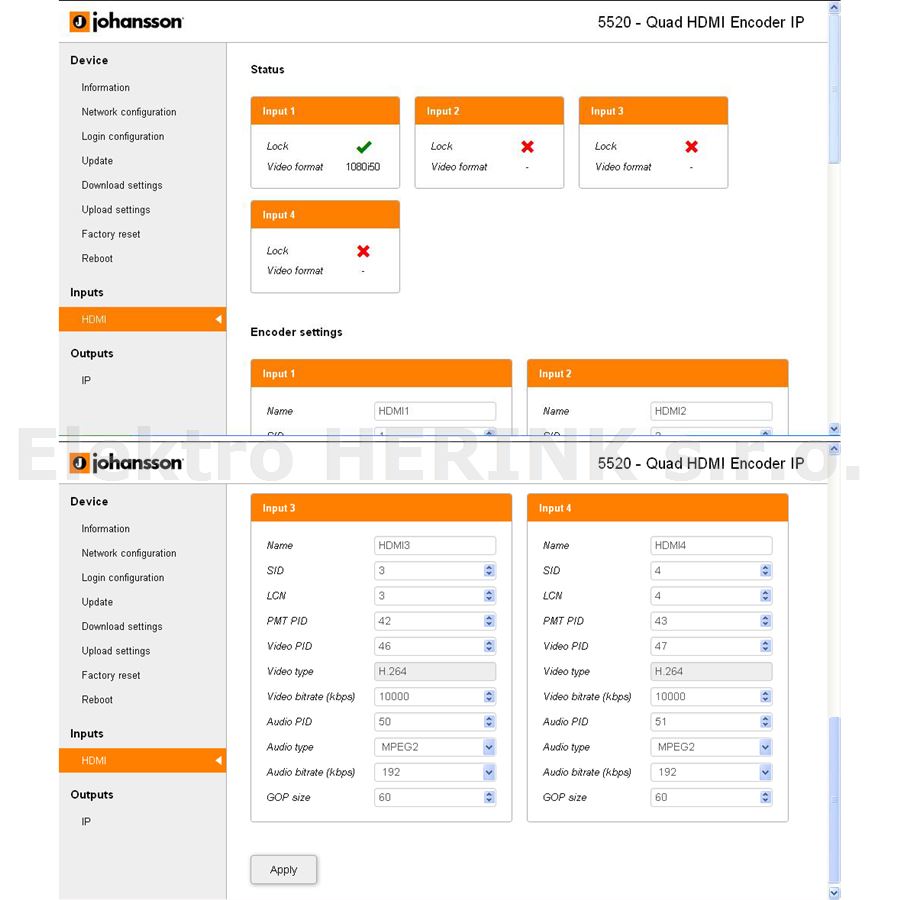Click the Input 1 Name field HDMI1
900x900 pixels.
[435, 411]
